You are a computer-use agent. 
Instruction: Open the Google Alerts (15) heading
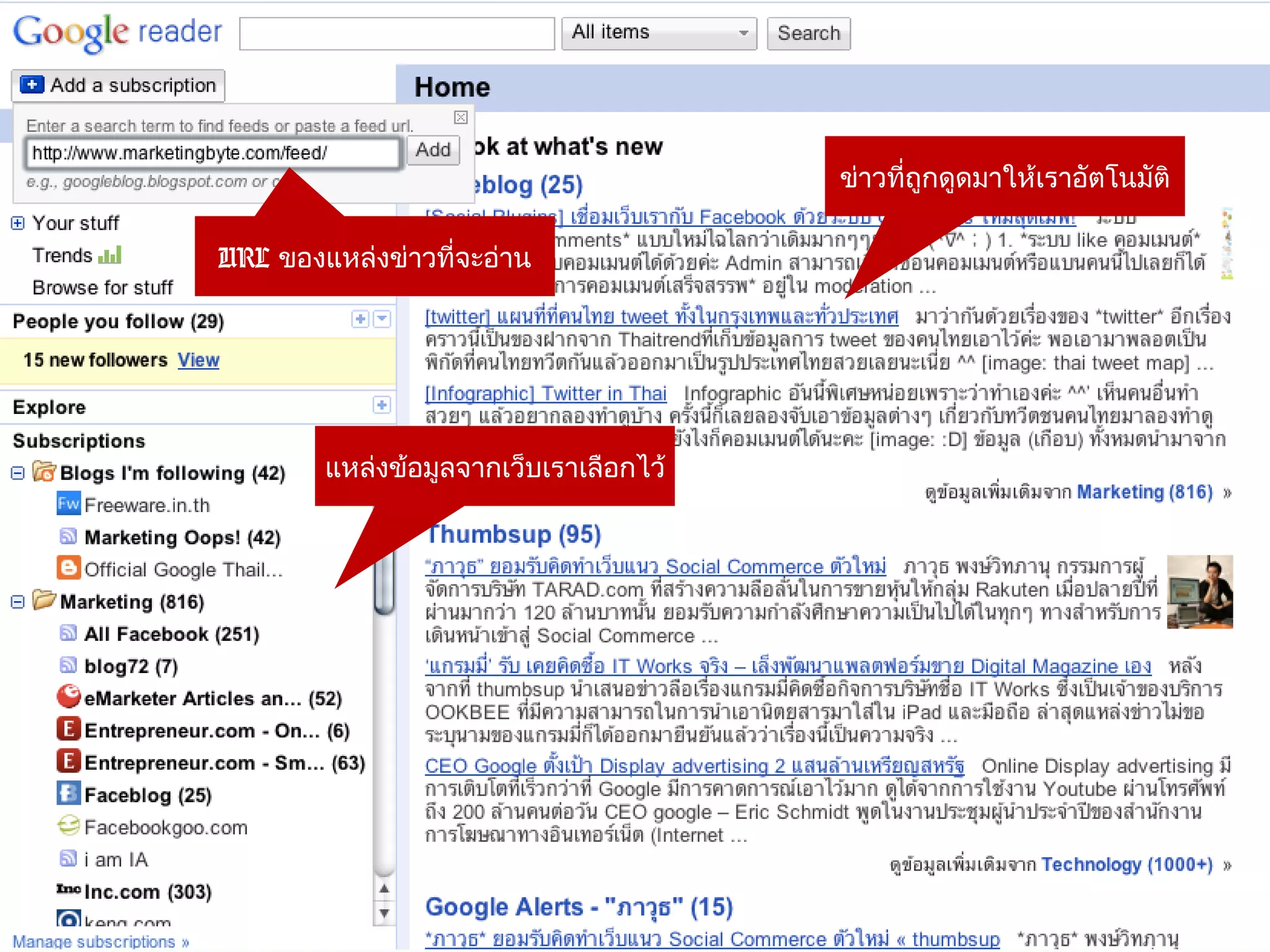(x=579, y=907)
